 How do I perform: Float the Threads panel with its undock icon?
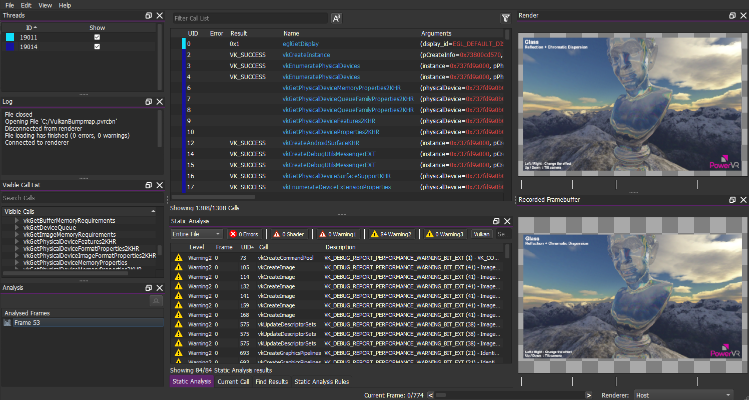[148, 16]
